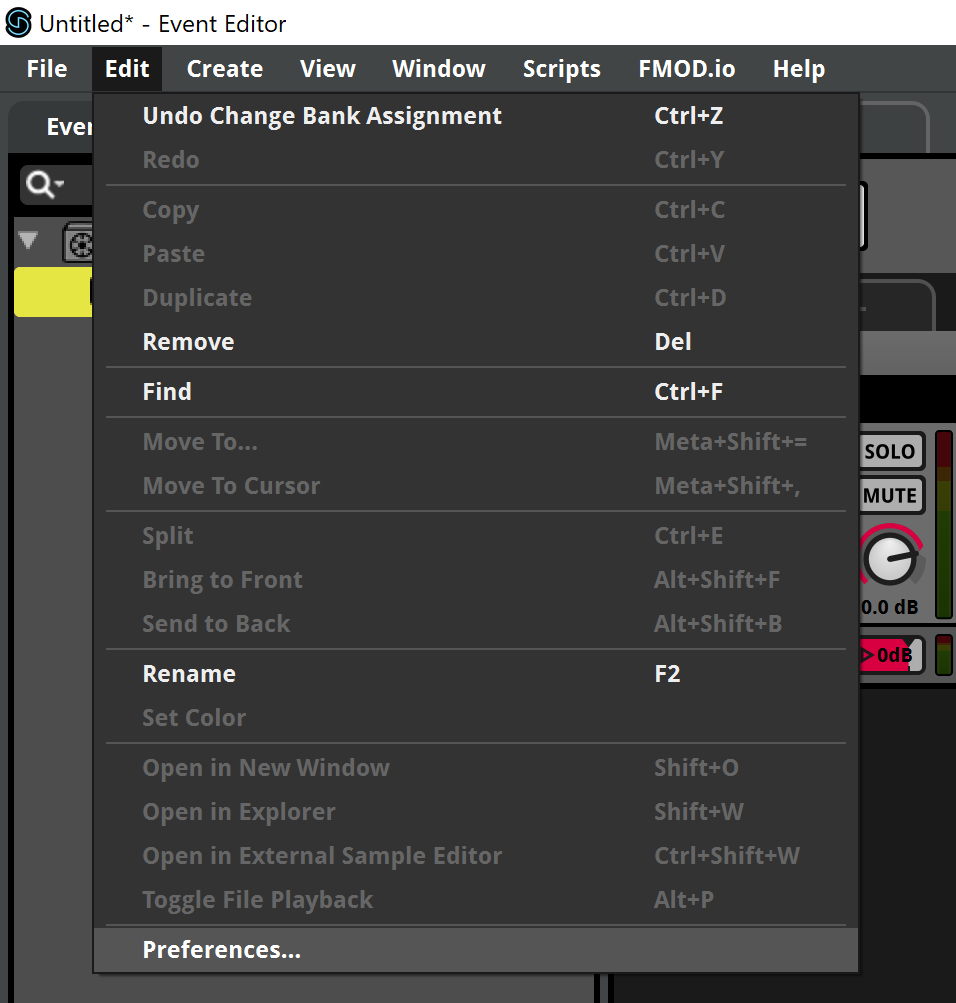Toggle the SOLO button on the track
This screenshot has width=956, height=1003.
tap(891, 452)
